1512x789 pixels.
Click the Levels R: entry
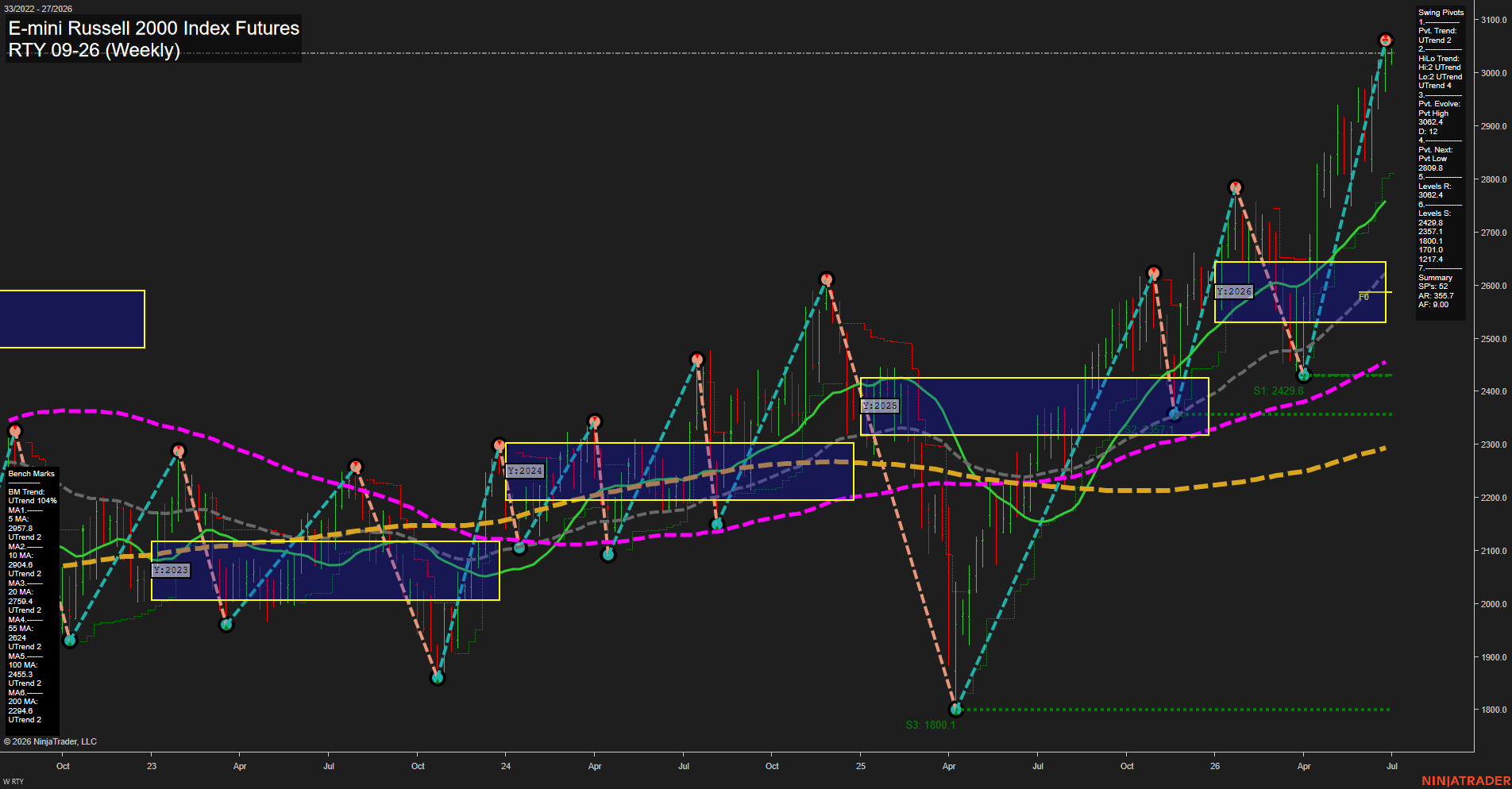(1434, 187)
